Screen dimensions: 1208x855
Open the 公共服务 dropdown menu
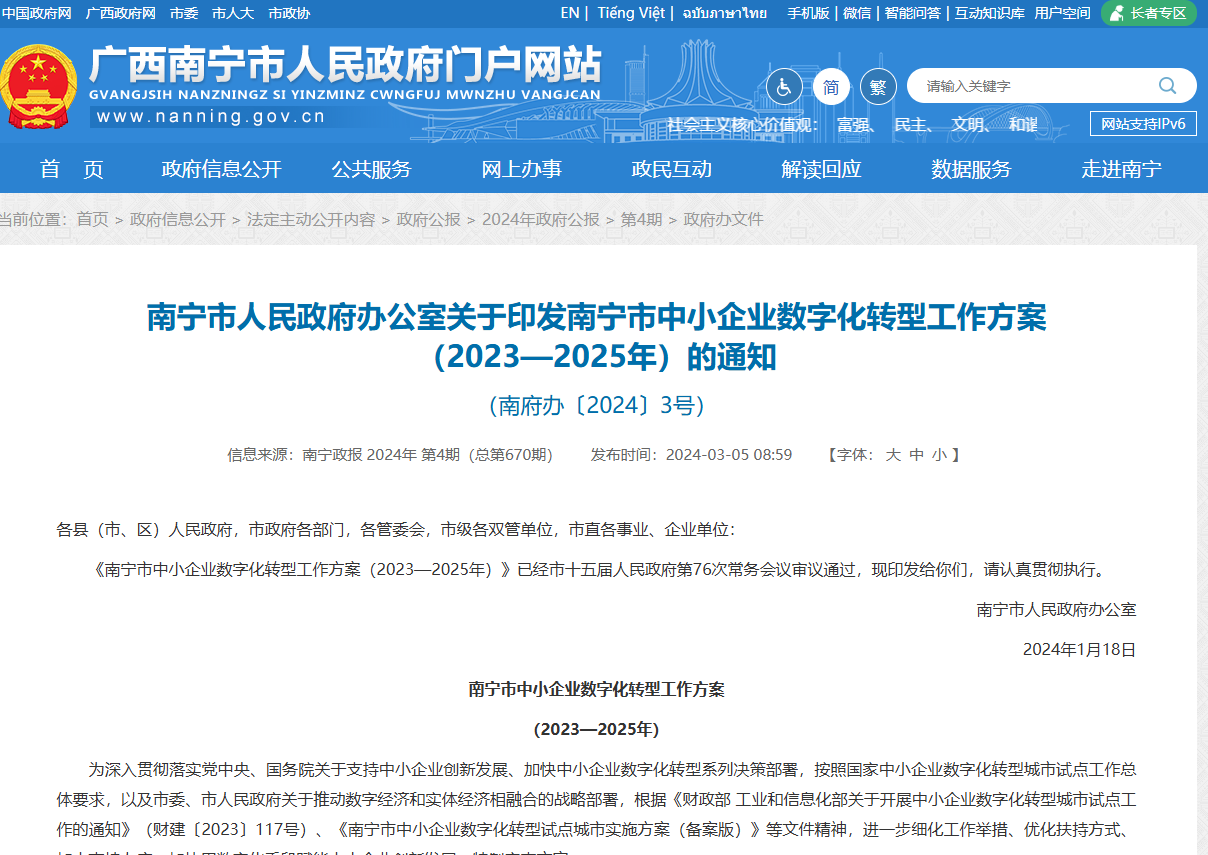(x=372, y=169)
